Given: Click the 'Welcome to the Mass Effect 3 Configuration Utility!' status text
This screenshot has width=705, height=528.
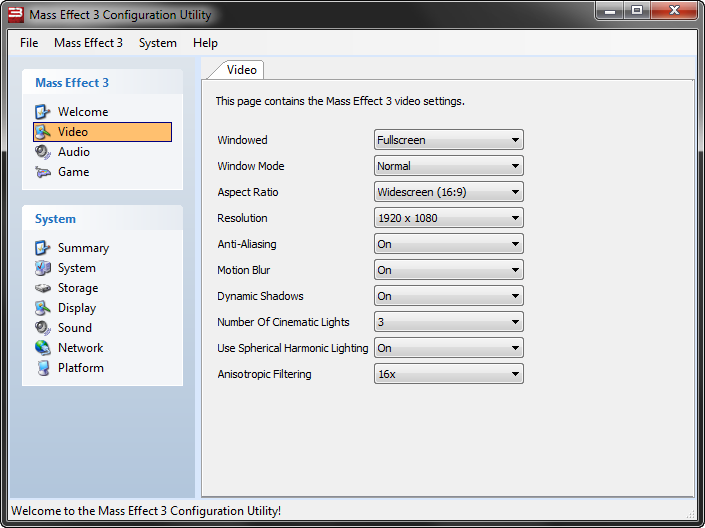Looking at the screenshot, I should click(146, 511).
